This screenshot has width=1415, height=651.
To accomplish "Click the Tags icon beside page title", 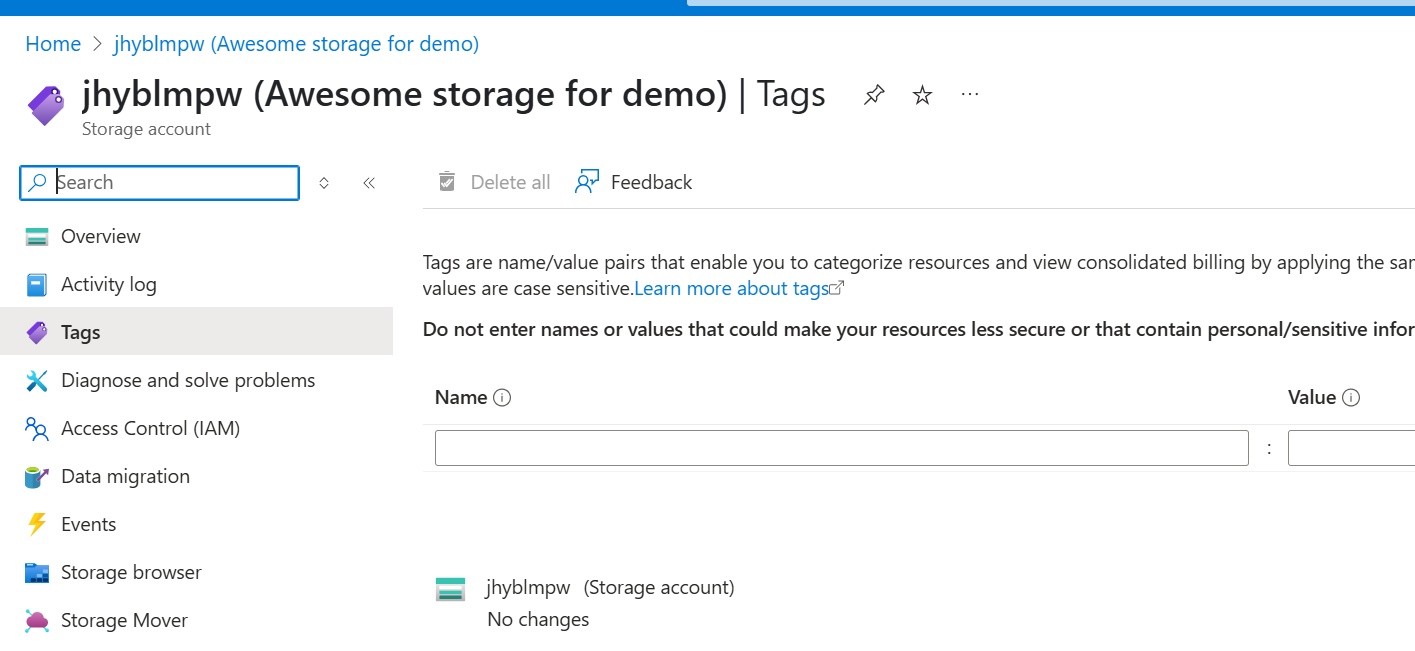I will (46, 105).
